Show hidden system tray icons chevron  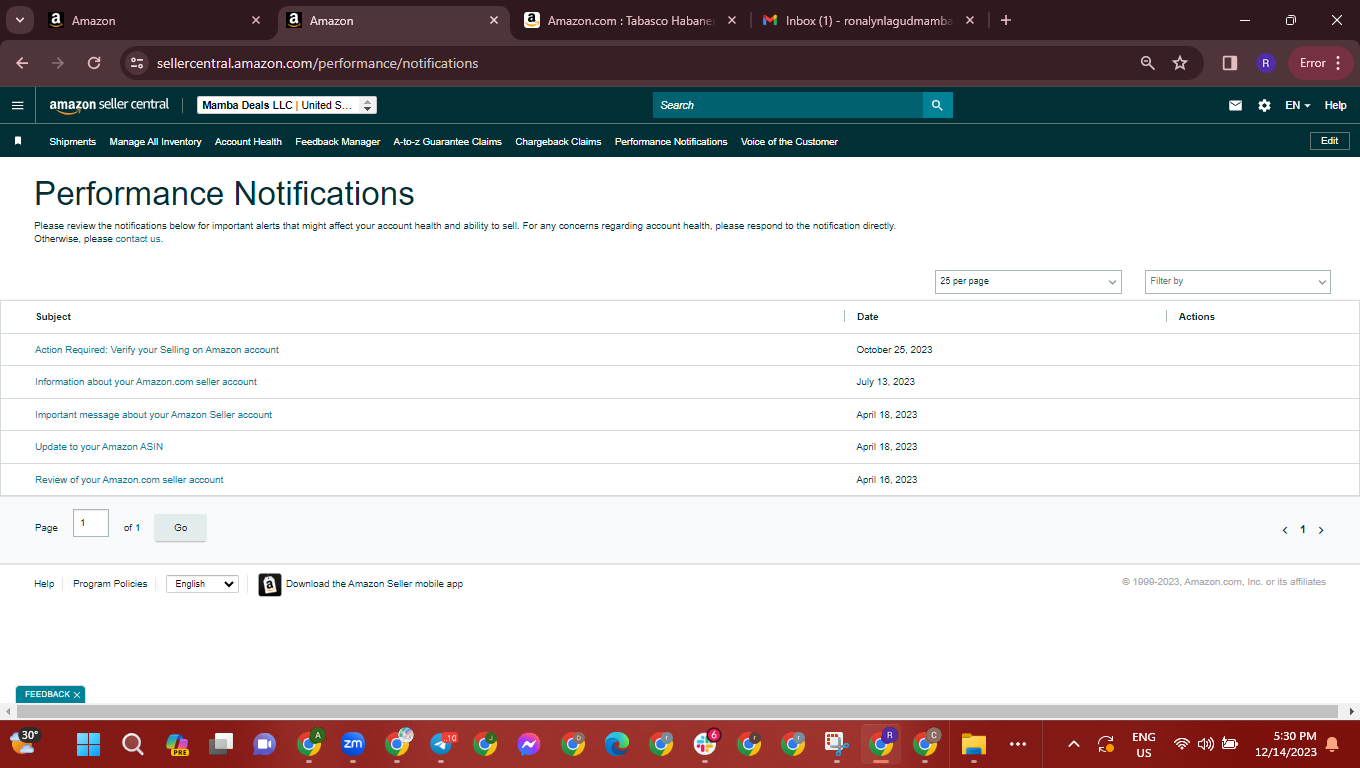click(1074, 744)
